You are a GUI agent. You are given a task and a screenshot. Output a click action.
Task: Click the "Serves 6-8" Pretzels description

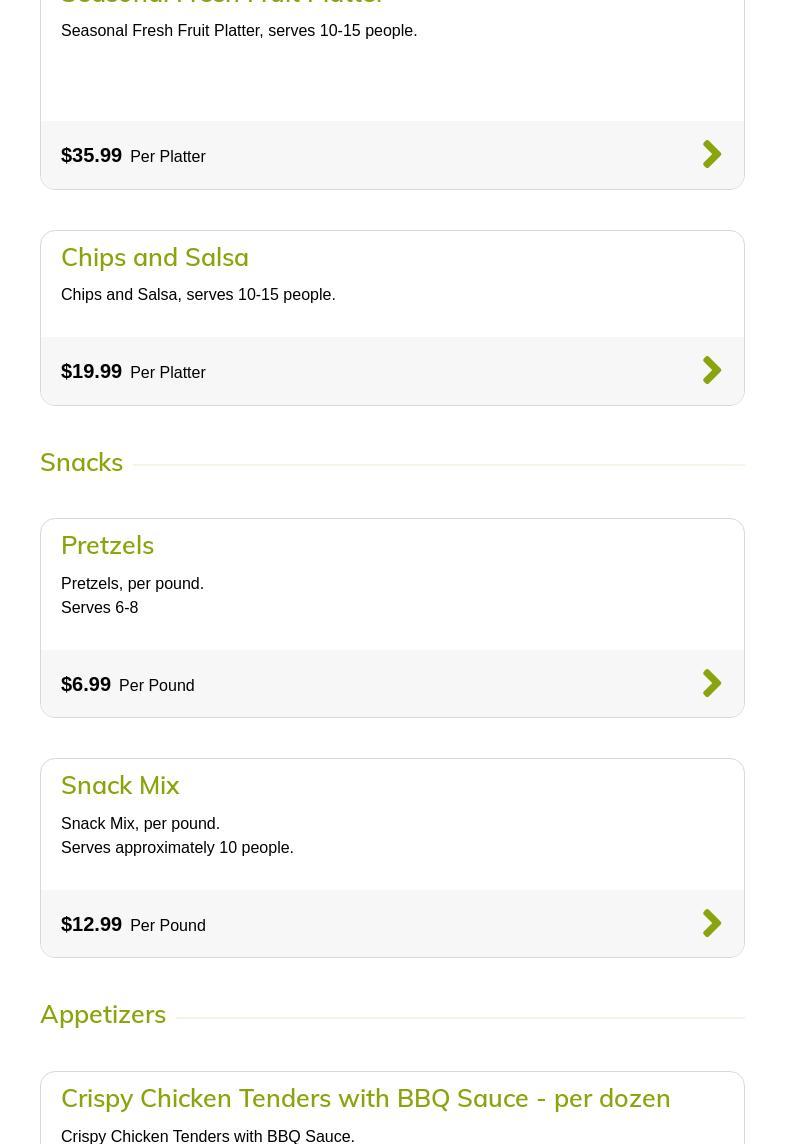click(x=100, y=607)
